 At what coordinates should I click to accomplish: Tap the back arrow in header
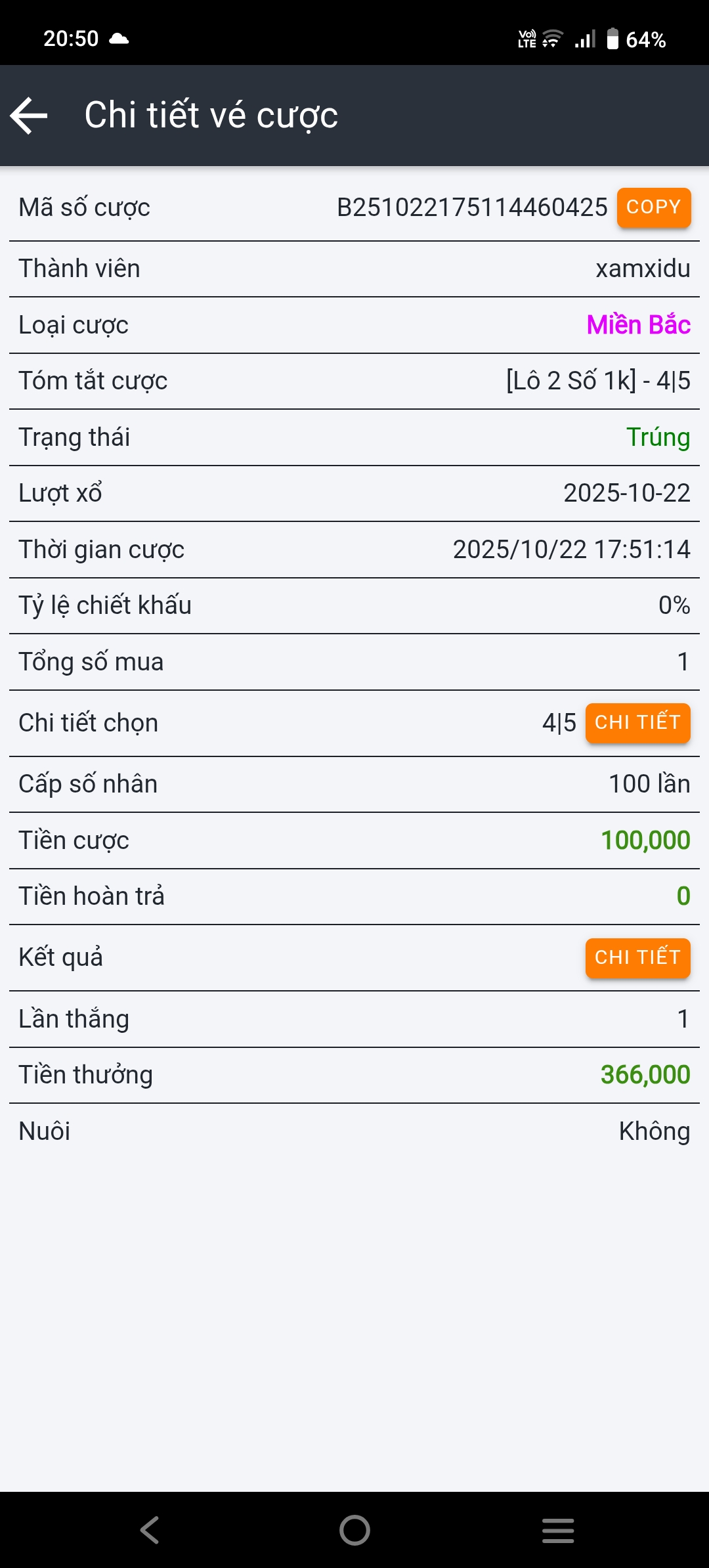tap(30, 116)
